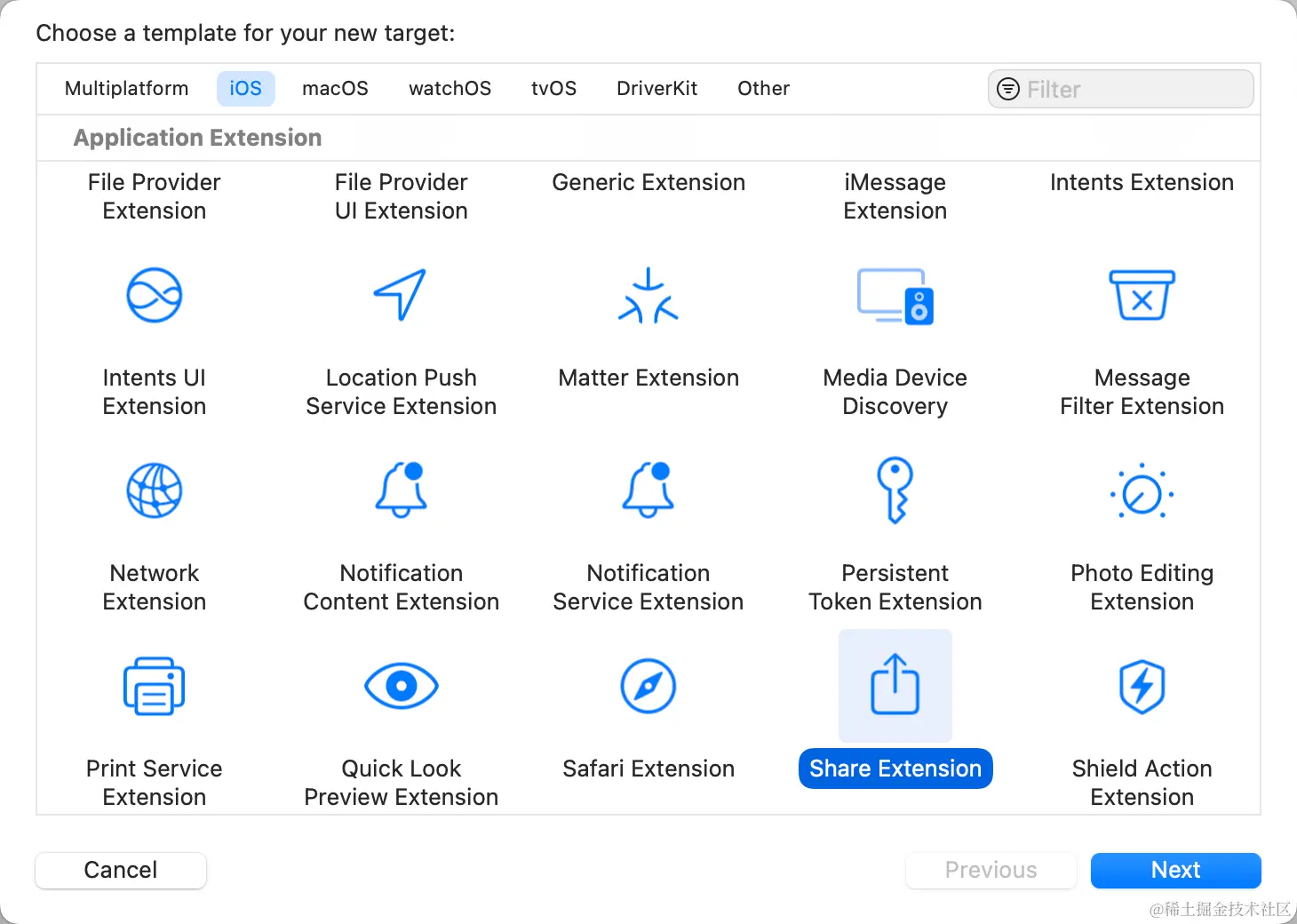Click the Previous button
The width and height of the screenshot is (1297, 924).
pos(991,870)
